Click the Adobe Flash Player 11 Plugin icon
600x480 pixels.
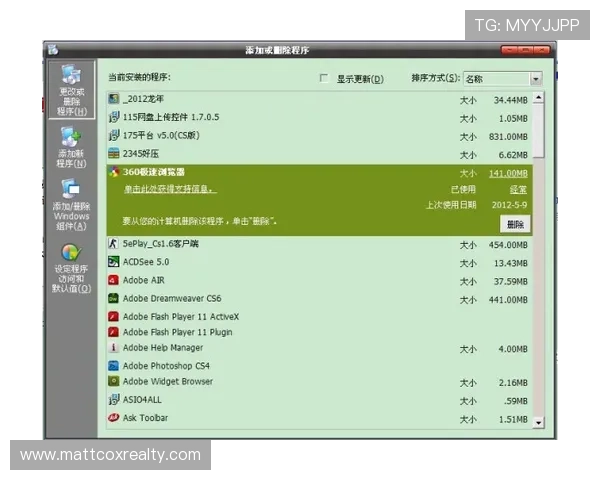[113, 332]
